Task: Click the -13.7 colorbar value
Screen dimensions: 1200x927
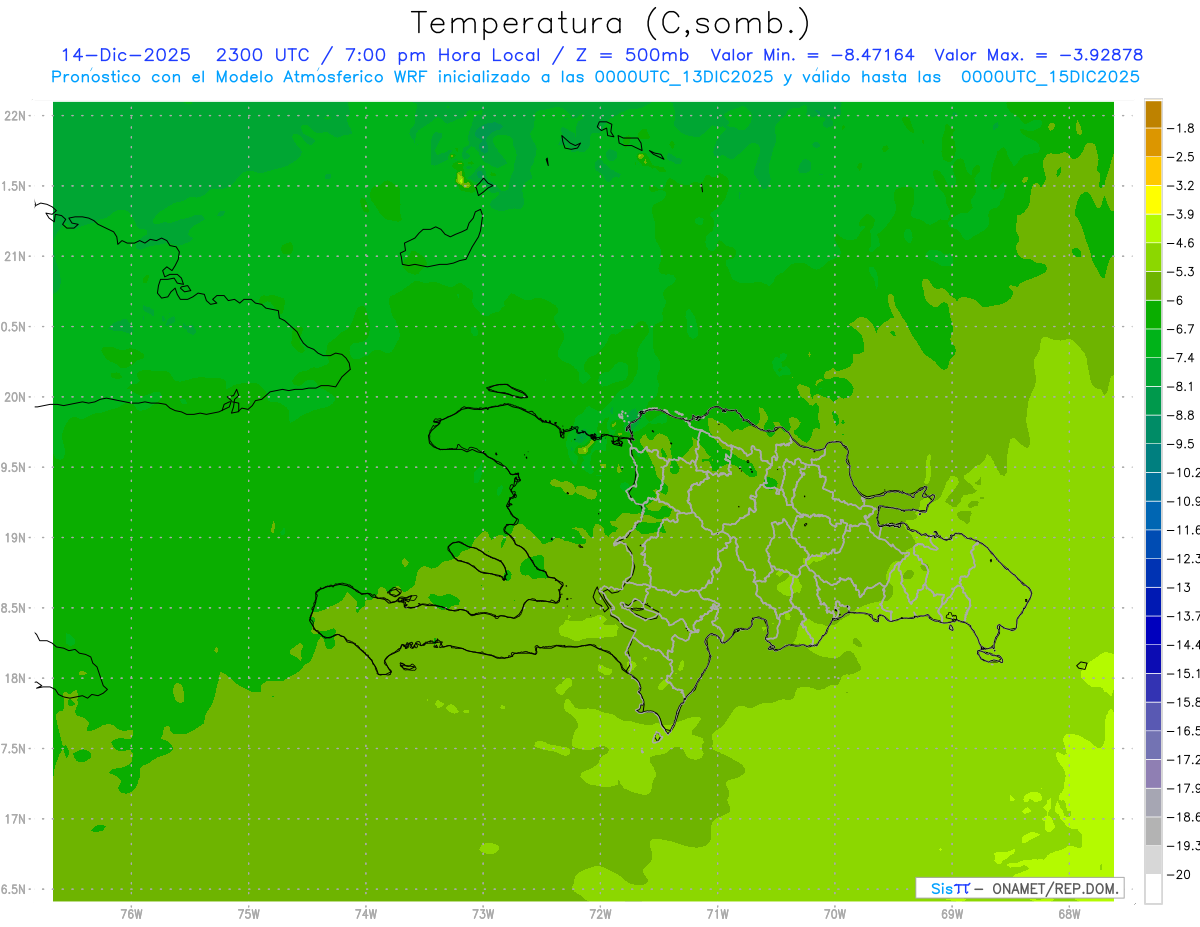Action: [1184, 615]
